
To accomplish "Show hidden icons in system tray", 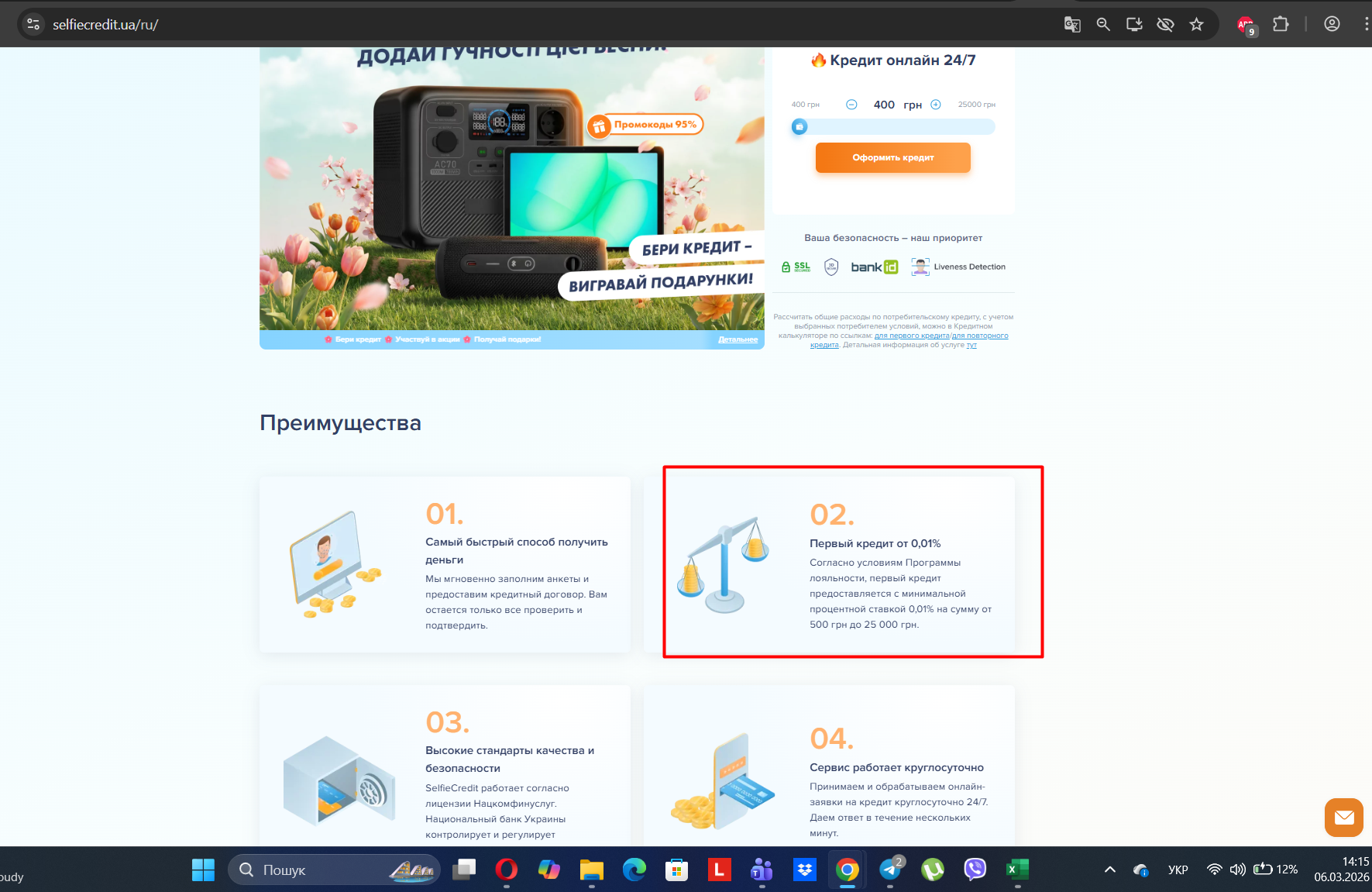I will pyautogui.click(x=1110, y=870).
